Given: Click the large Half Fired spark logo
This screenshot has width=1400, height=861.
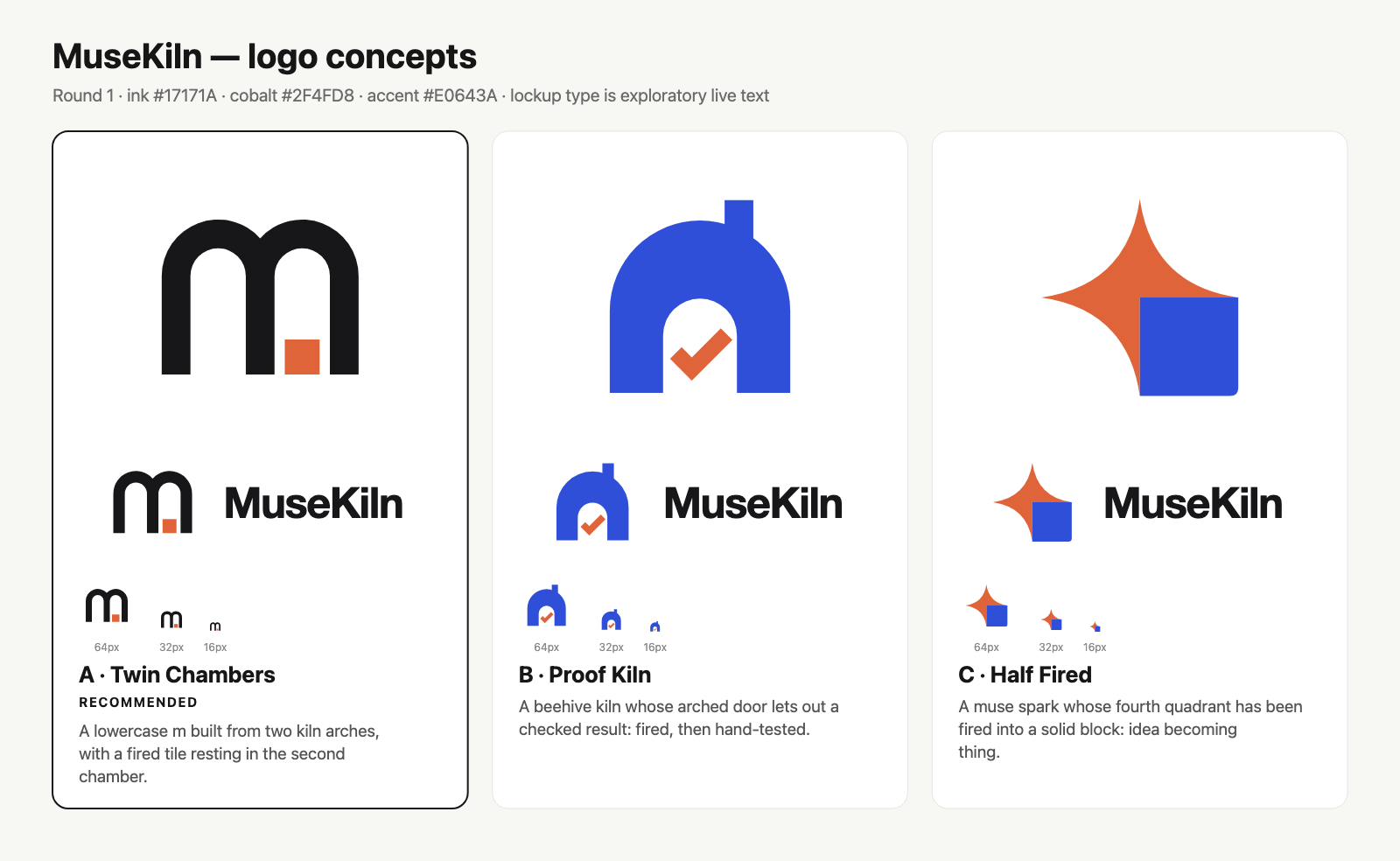Looking at the screenshot, I should (x=1140, y=297).
